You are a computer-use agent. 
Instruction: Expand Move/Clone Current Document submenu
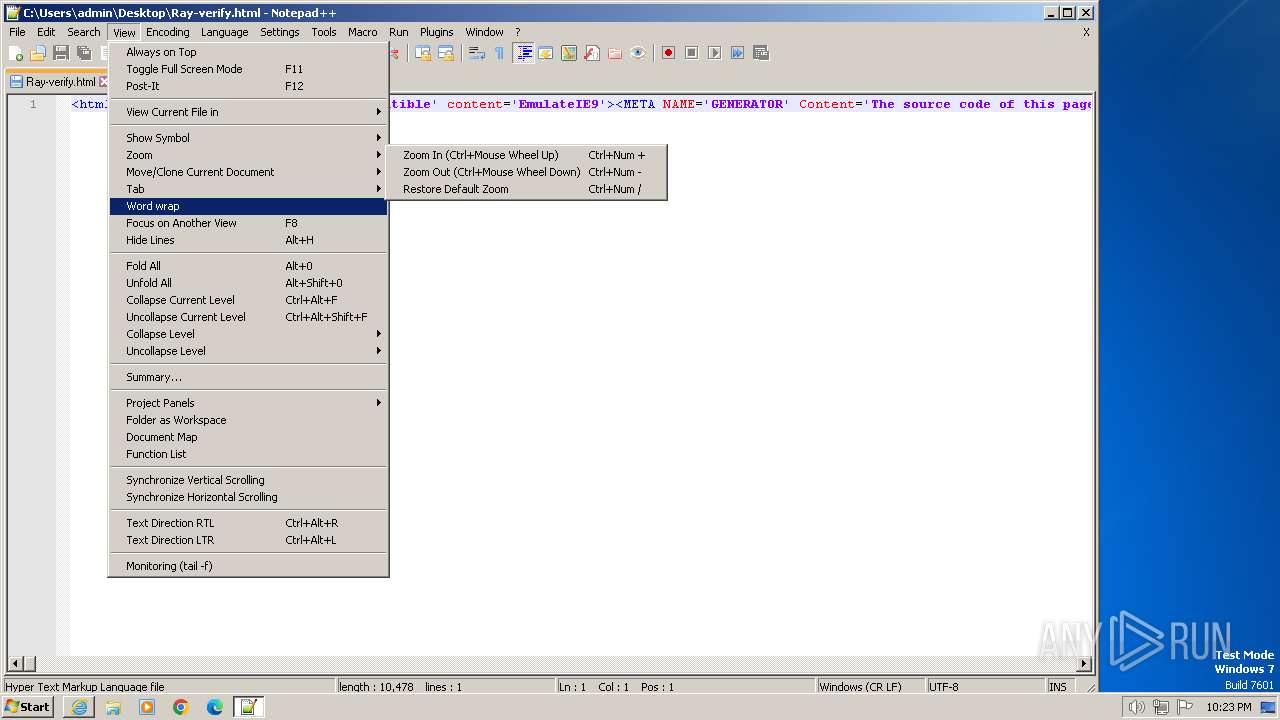click(x=248, y=172)
